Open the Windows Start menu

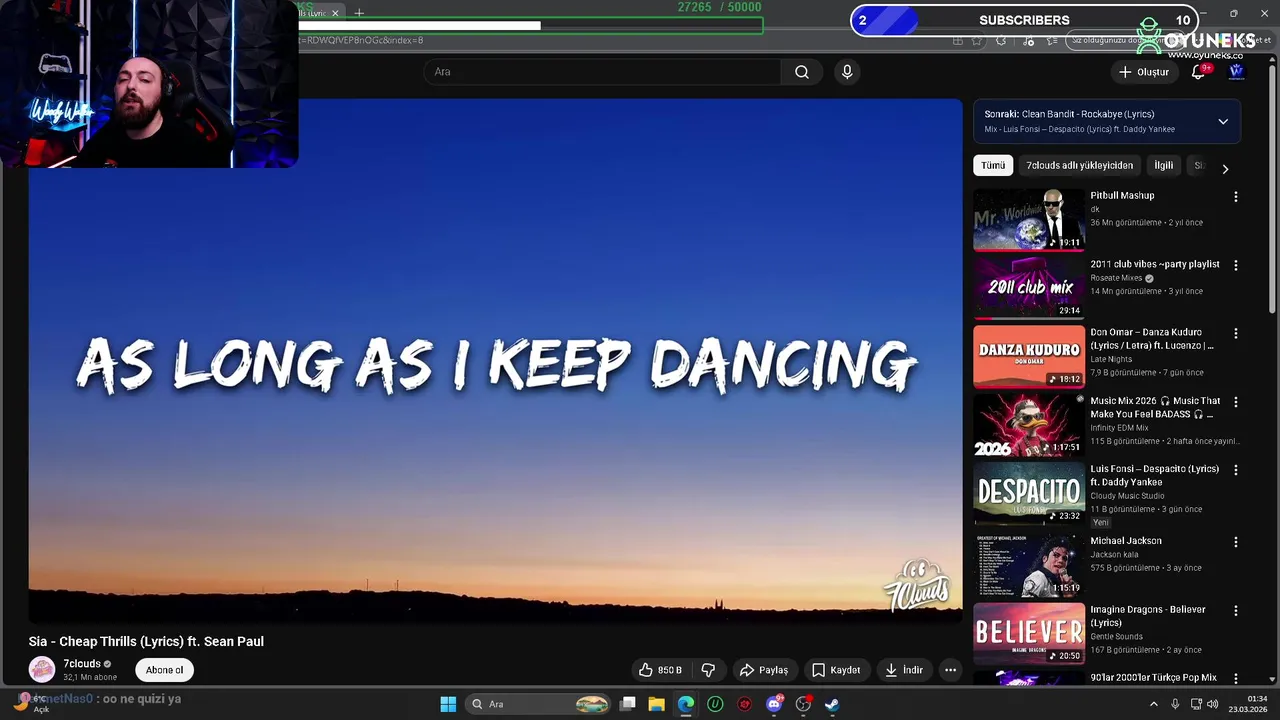[x=448, y=704]
